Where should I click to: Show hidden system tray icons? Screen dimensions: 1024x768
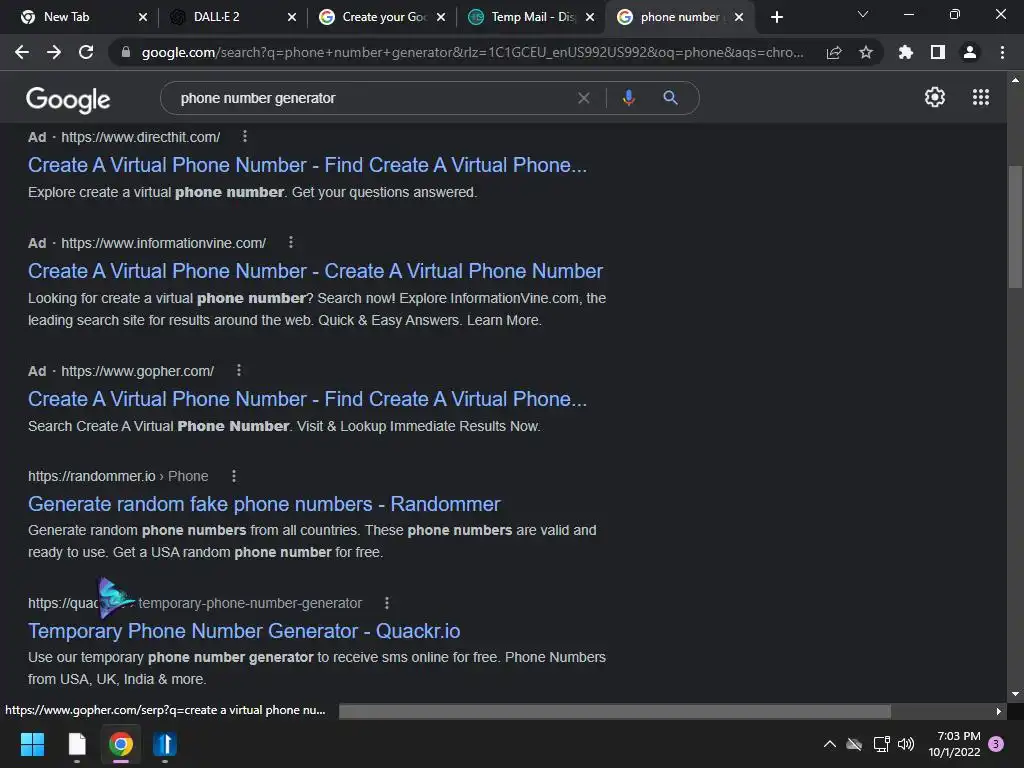(x=829, y=744)
